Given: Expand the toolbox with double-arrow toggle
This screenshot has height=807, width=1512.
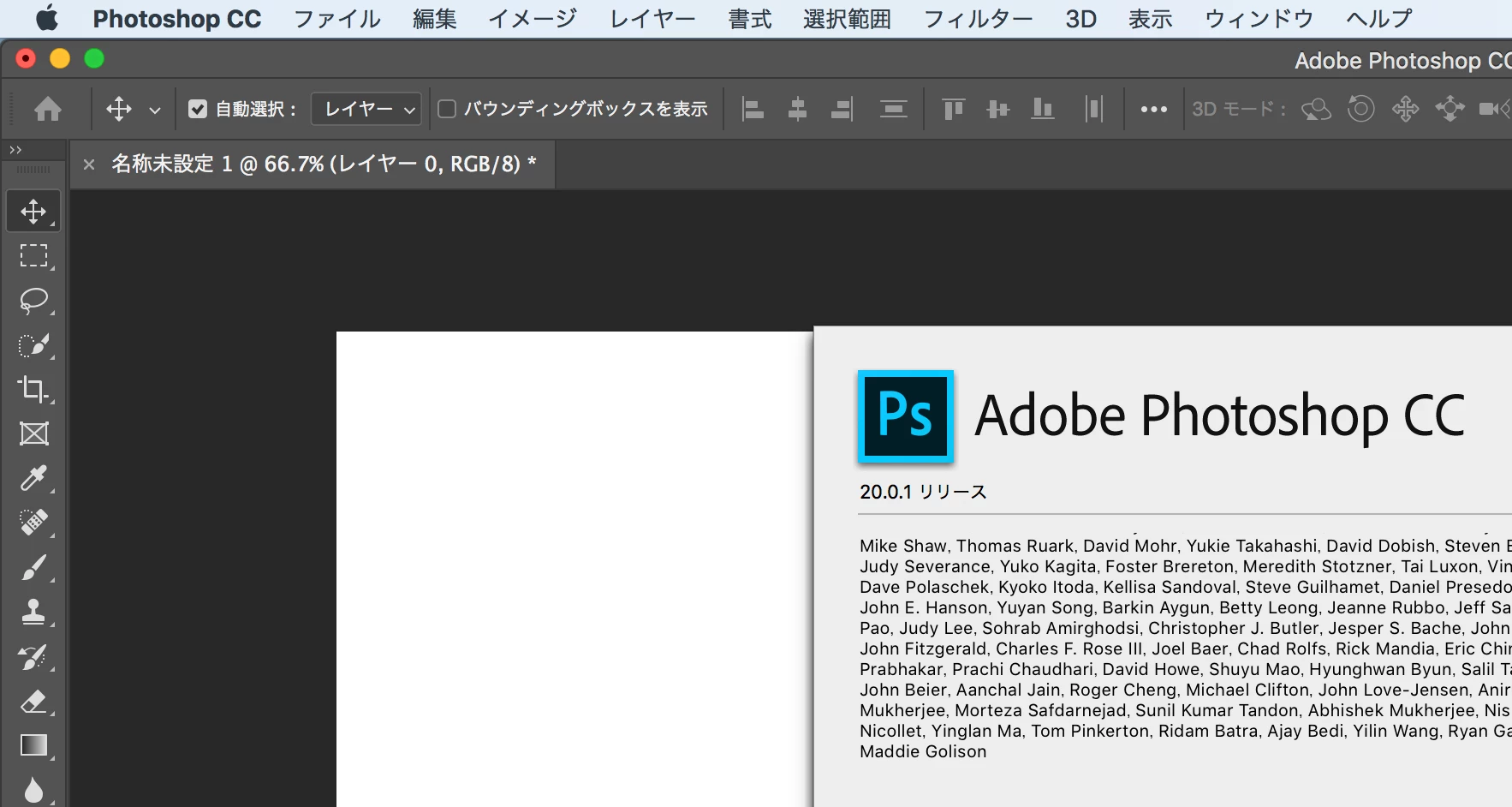Looking at the screenshot, I should pos(15,150).
